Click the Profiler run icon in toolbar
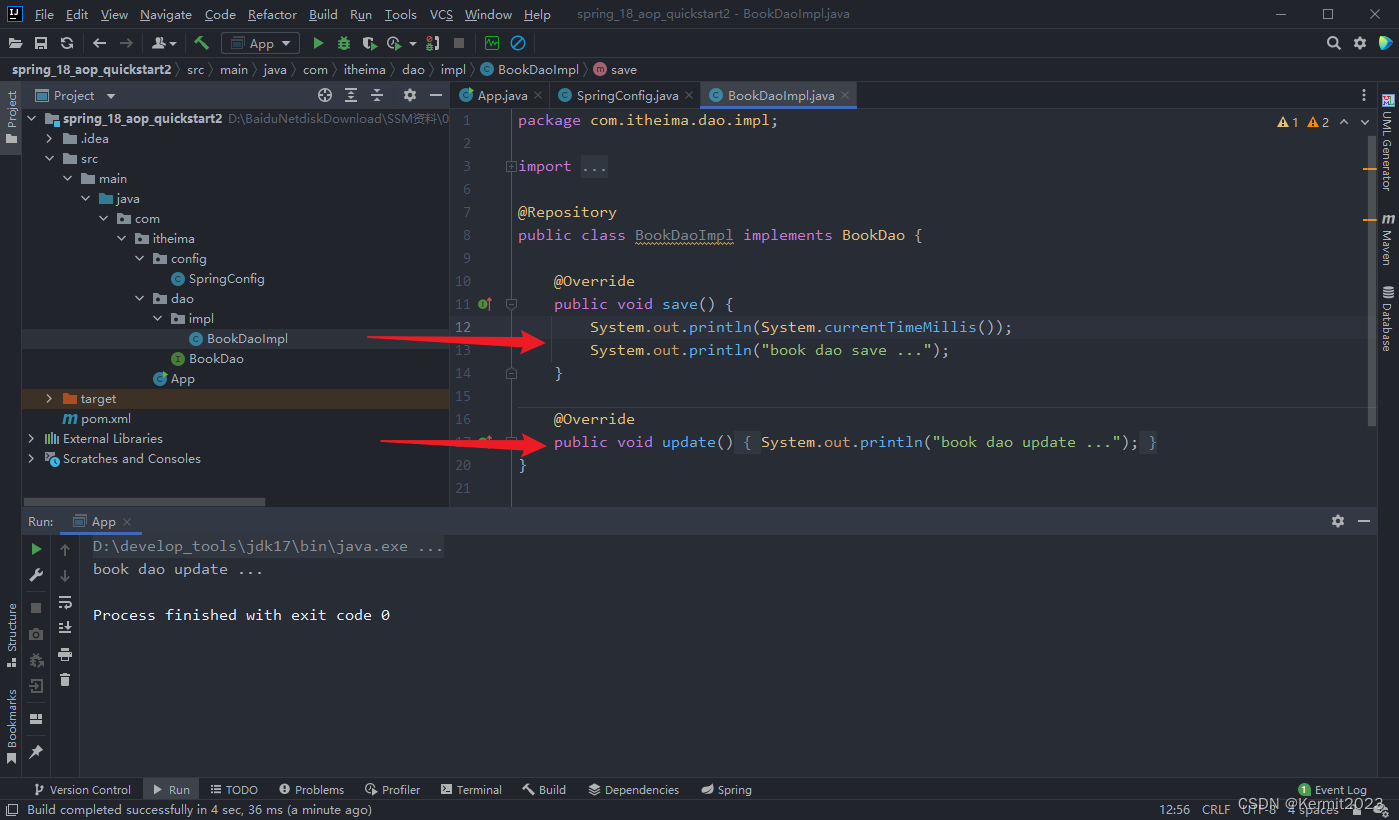Screen dimensions: 1399x820 (x=395, y=43)
